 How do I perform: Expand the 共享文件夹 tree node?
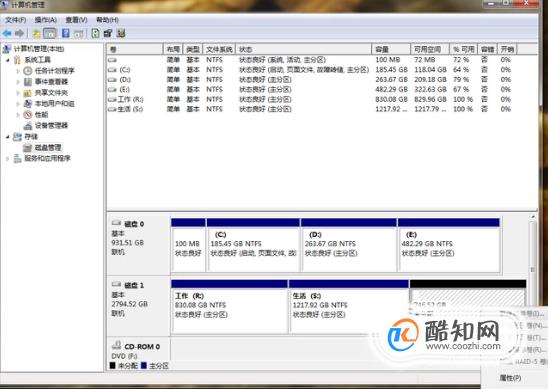pos(18,93)
